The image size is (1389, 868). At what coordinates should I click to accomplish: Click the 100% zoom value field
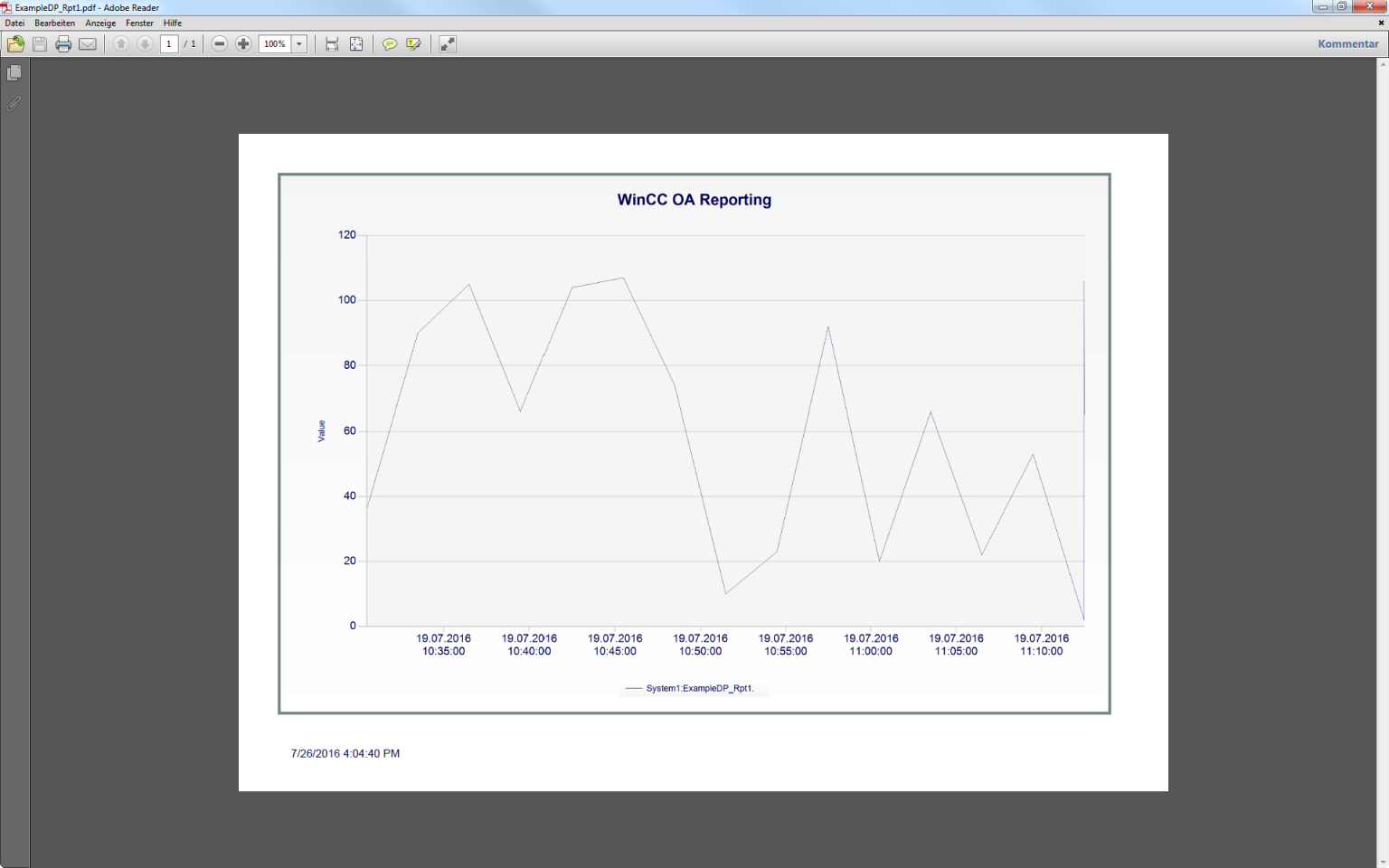point(275,43)
